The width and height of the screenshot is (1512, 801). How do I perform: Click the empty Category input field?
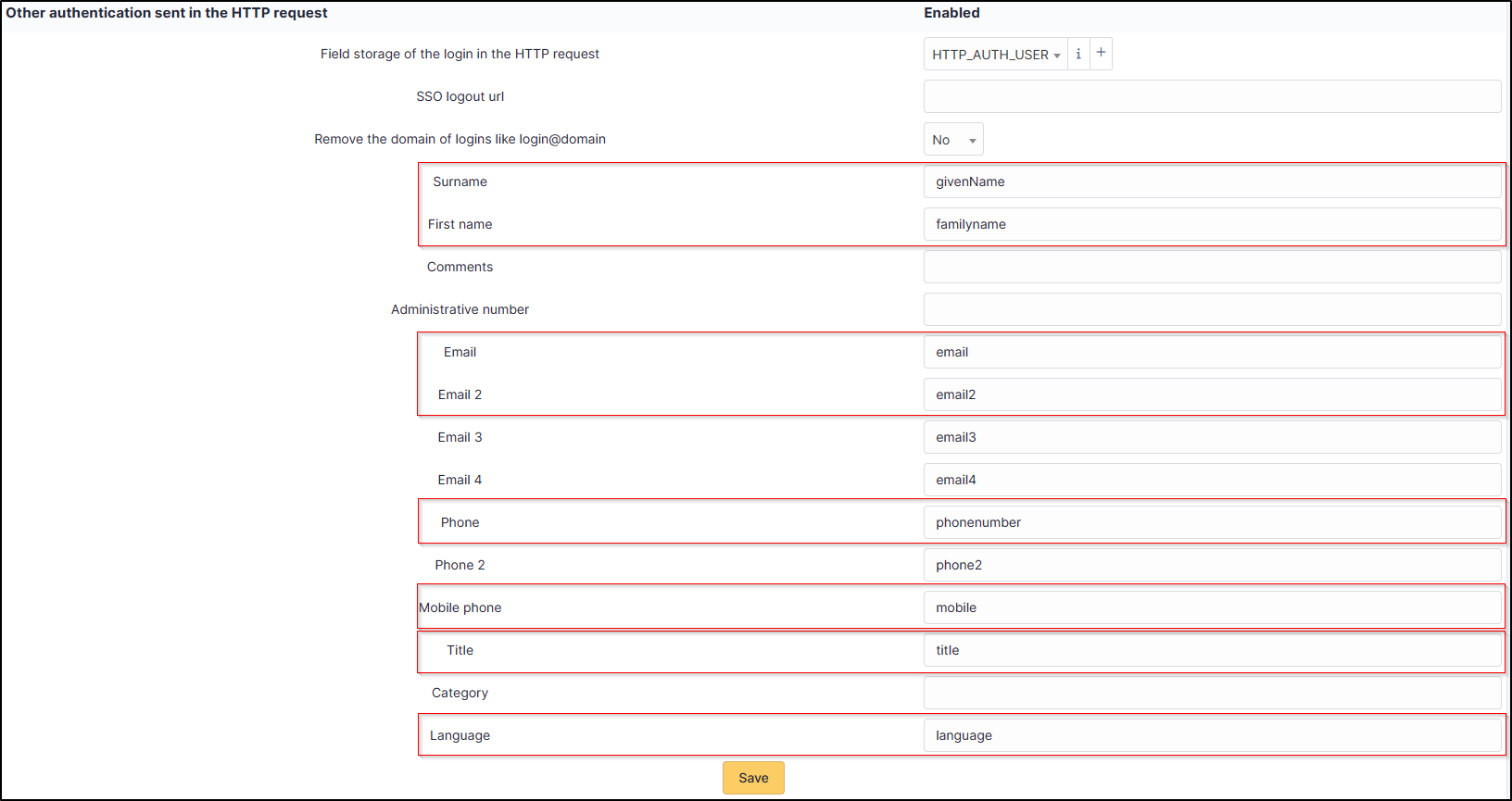(x=1212, y=693)
